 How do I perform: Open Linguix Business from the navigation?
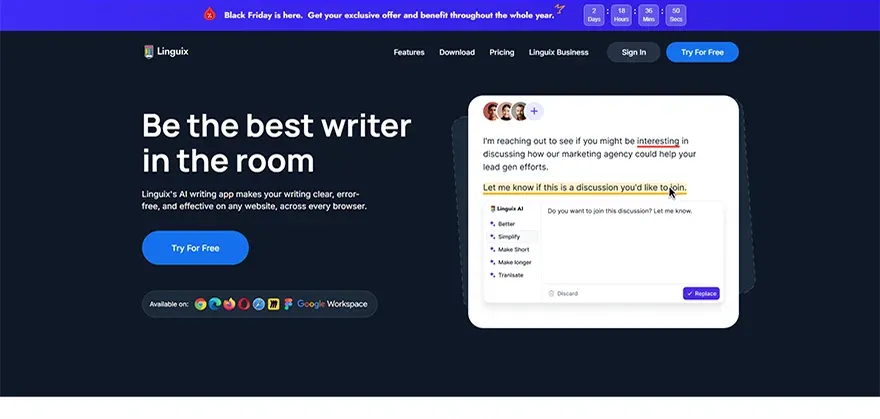[558, 52]
